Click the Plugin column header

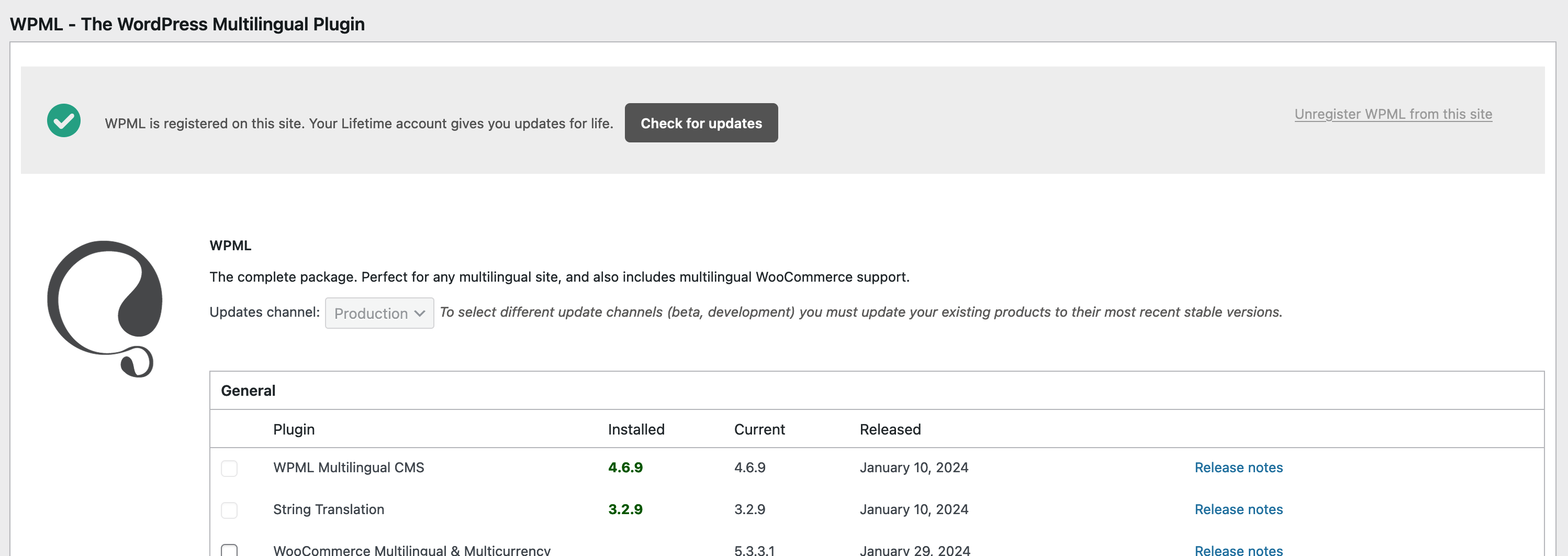pos(294,429)
